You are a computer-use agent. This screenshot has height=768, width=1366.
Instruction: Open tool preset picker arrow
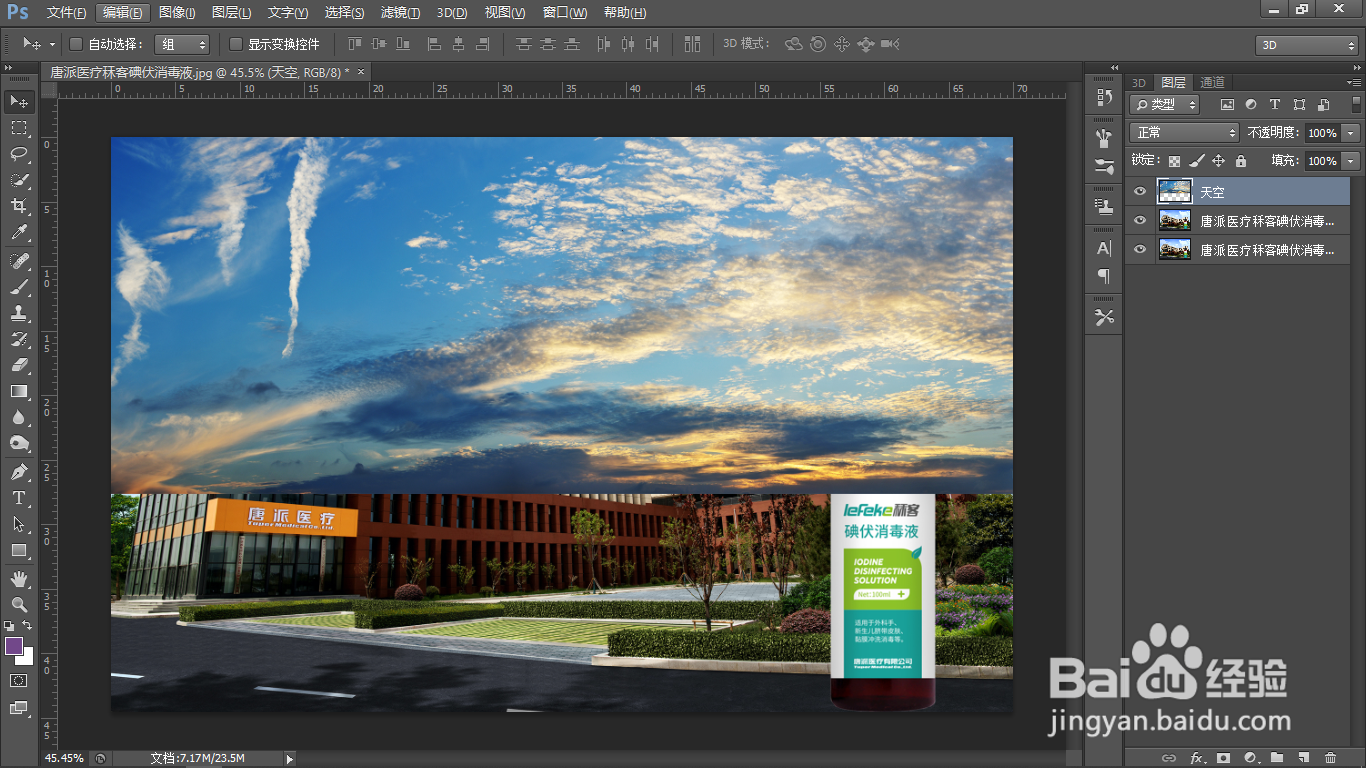click(x=52, y=44)
